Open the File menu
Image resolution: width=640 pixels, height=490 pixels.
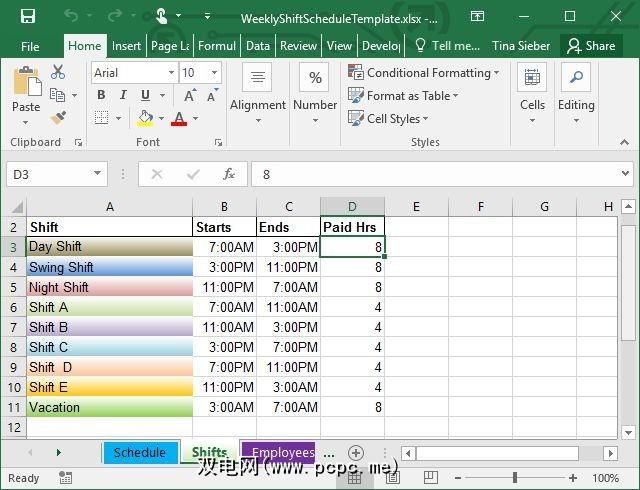point(30,46)
